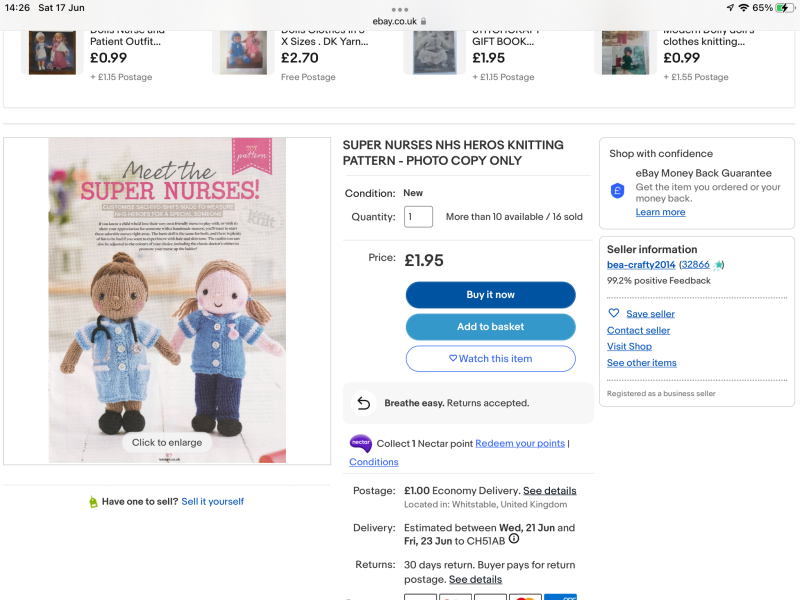Viewport: 800px width, 600px height.
Task: Tap the eBay Money Back Guarantee shield icon
Action: [x=617, y=191]
